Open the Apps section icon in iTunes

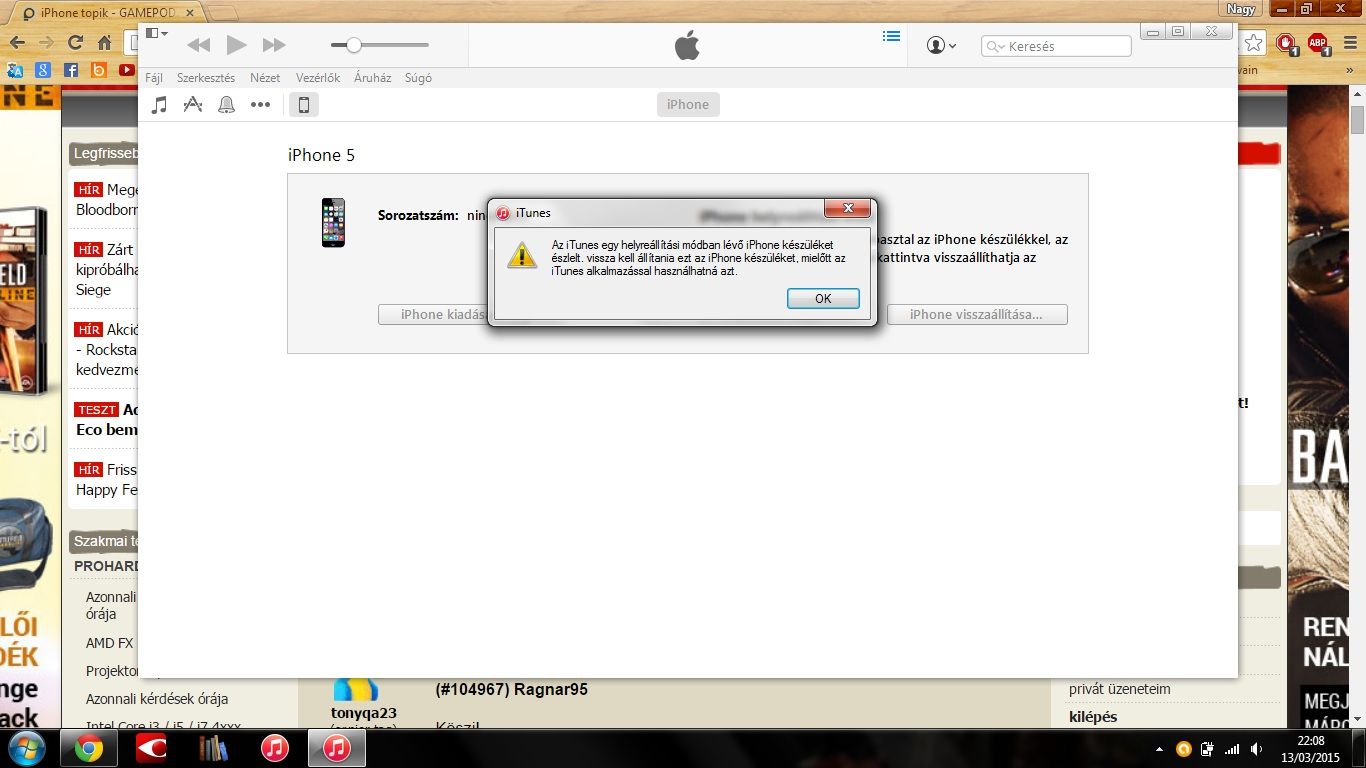coord(193,105)
